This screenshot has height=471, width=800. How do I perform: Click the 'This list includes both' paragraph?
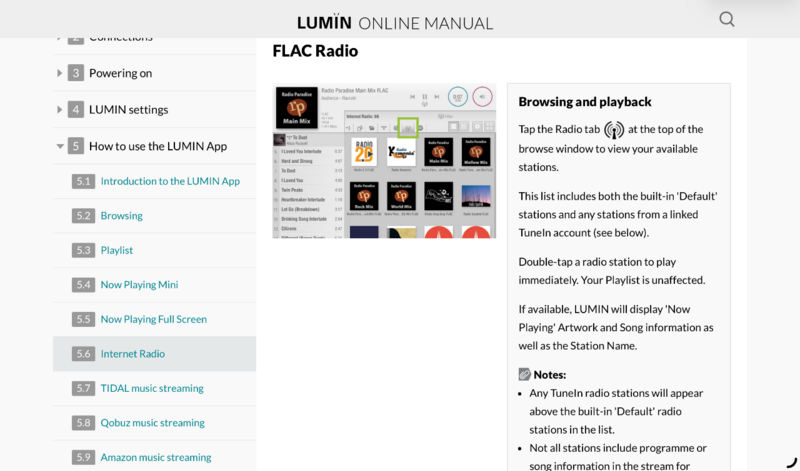pos(618,214)
